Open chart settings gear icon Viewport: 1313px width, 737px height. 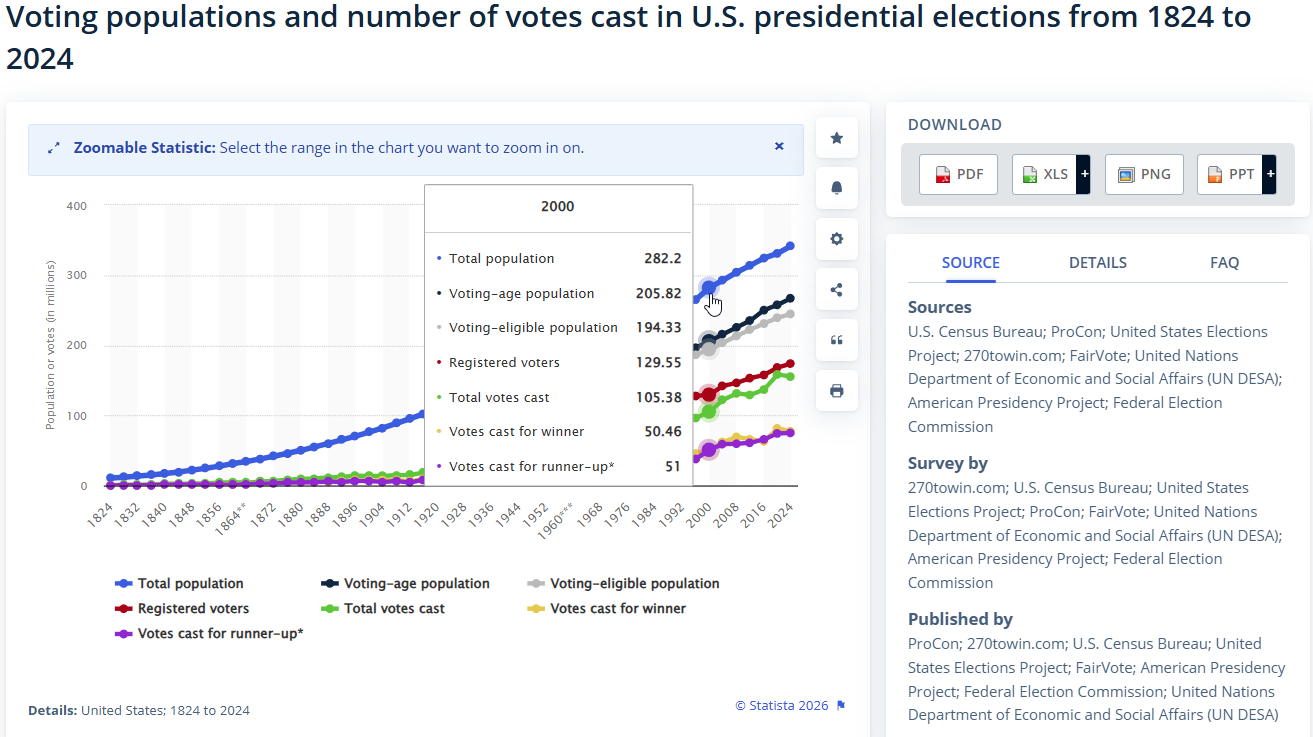(x=837, y=239)
